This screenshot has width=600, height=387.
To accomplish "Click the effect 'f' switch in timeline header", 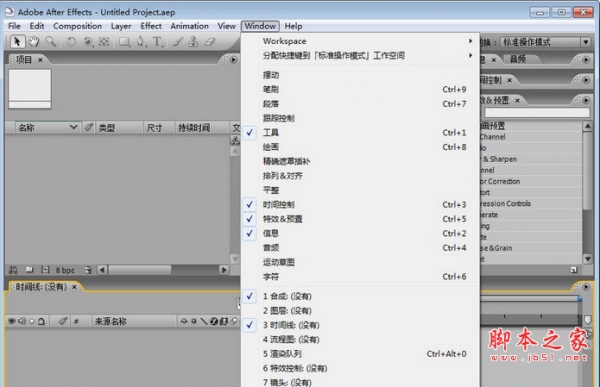I will pos(214,321).
